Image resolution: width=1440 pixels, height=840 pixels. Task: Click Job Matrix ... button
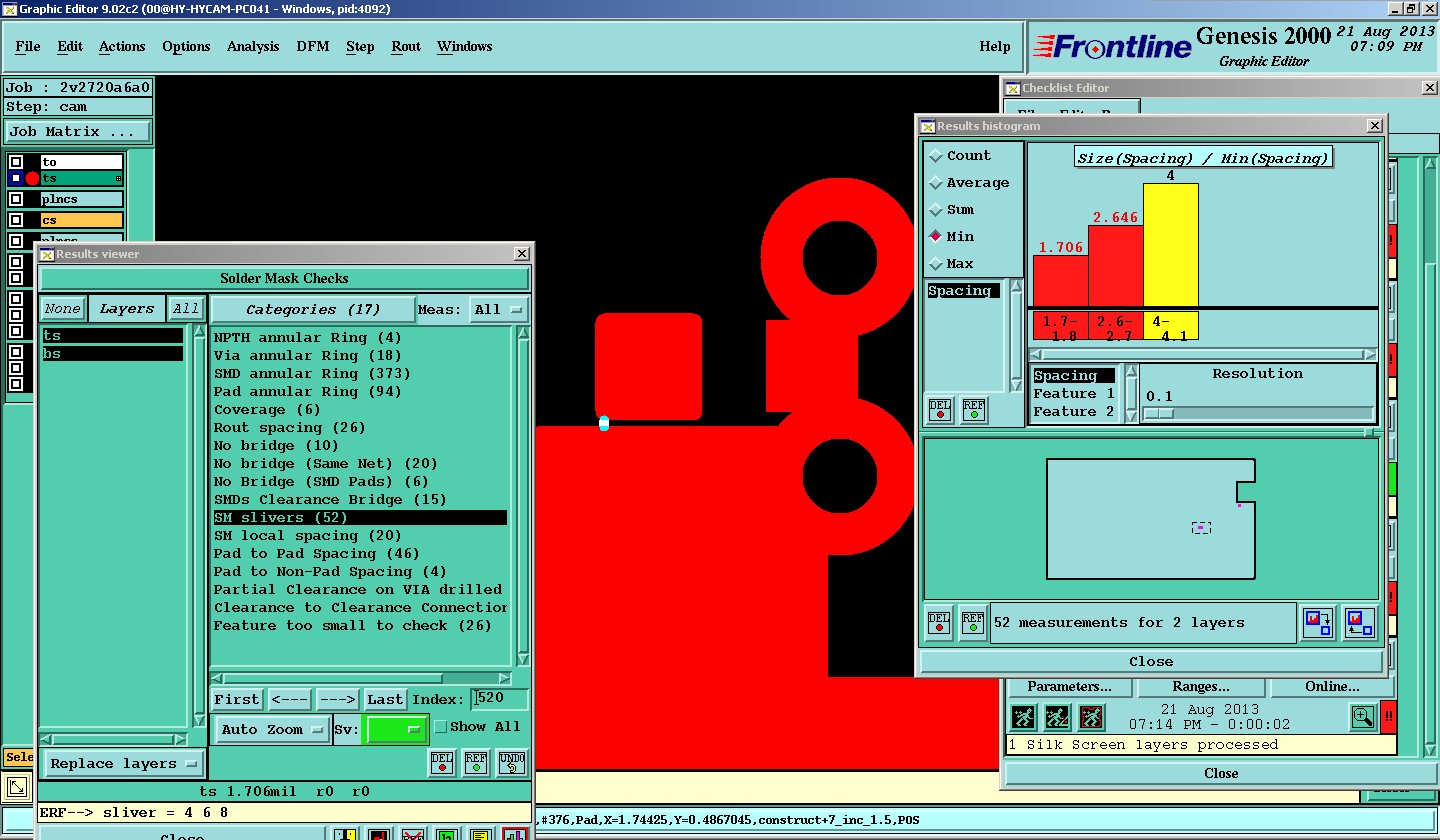(x=78, y=132)
